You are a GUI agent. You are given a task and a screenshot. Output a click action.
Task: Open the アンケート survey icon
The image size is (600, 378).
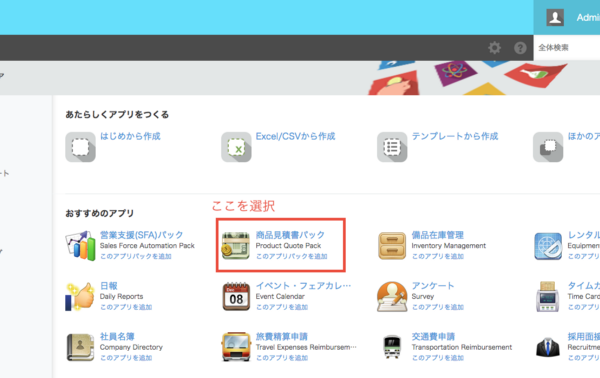tap(392, 297)
